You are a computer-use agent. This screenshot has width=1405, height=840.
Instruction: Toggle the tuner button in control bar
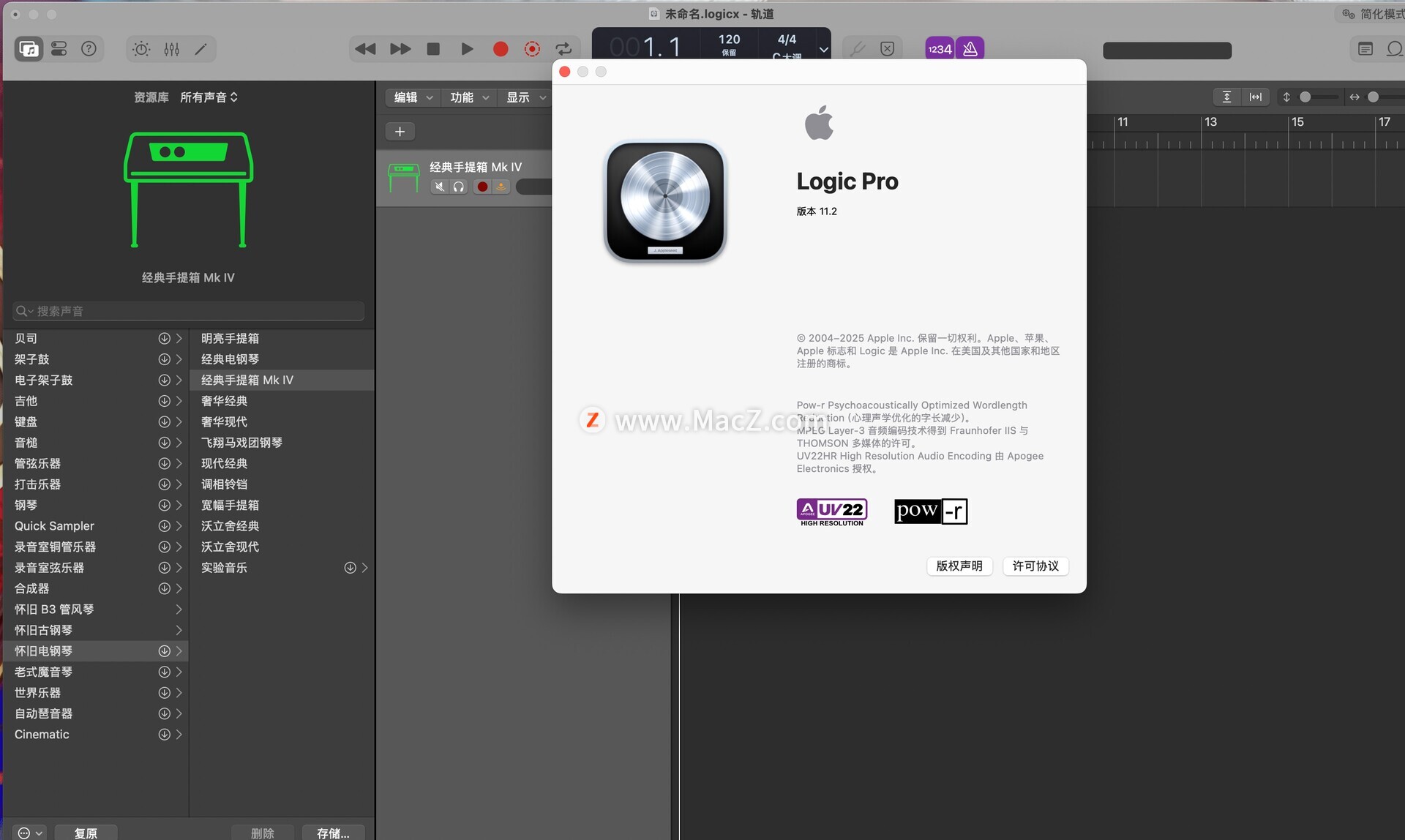point(857,49)
